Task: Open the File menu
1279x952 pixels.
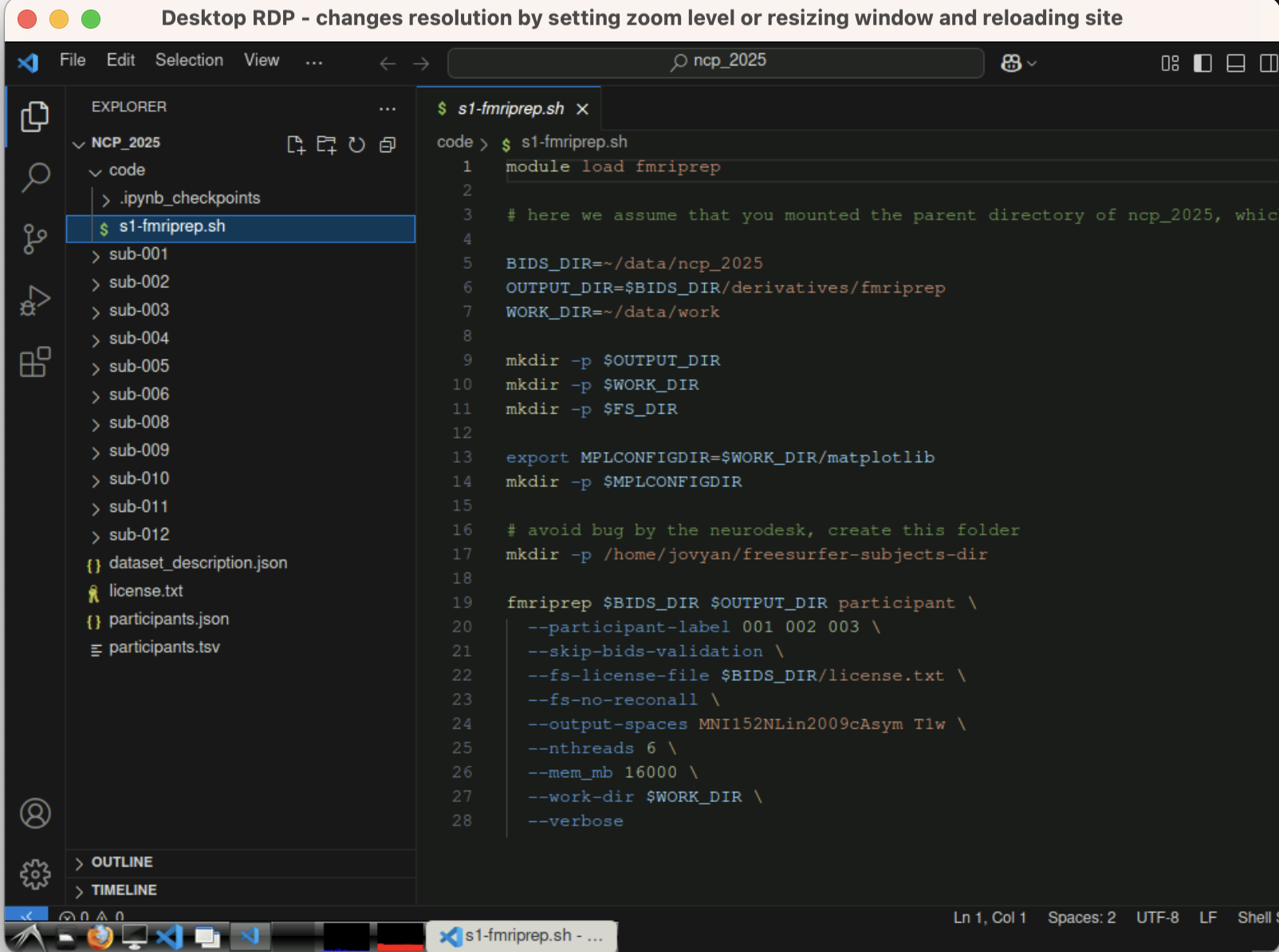Action: [x=73, y=61]
